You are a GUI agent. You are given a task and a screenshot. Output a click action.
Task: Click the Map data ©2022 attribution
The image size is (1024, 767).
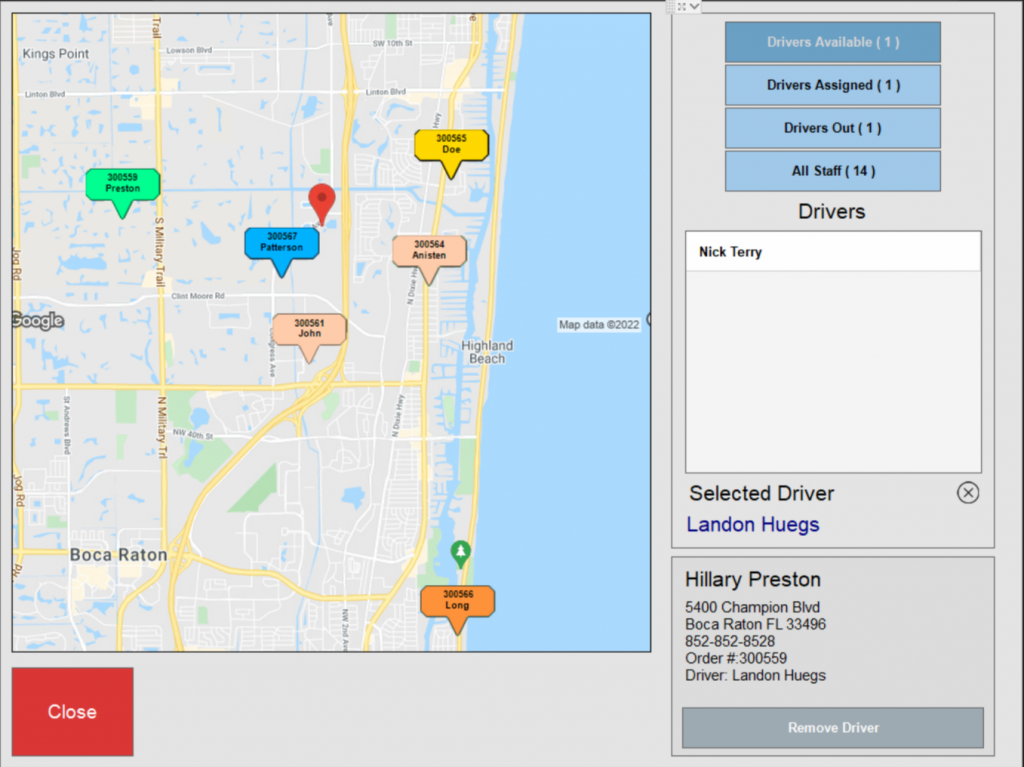599,325
